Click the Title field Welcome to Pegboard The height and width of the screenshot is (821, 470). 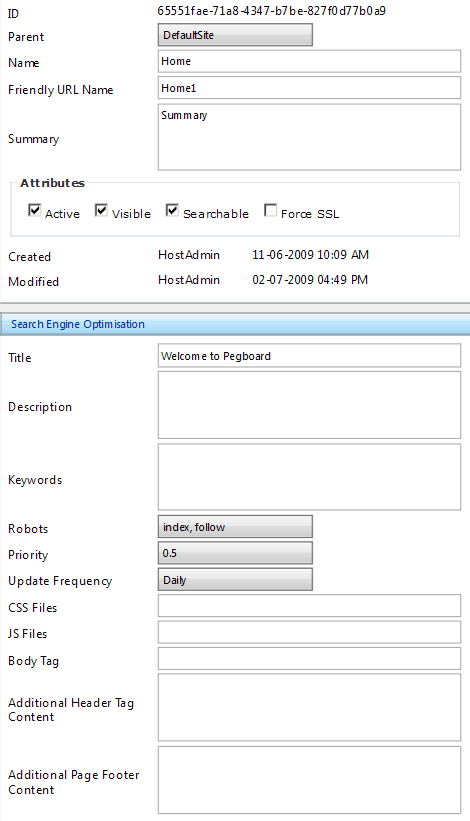point(309,356)
